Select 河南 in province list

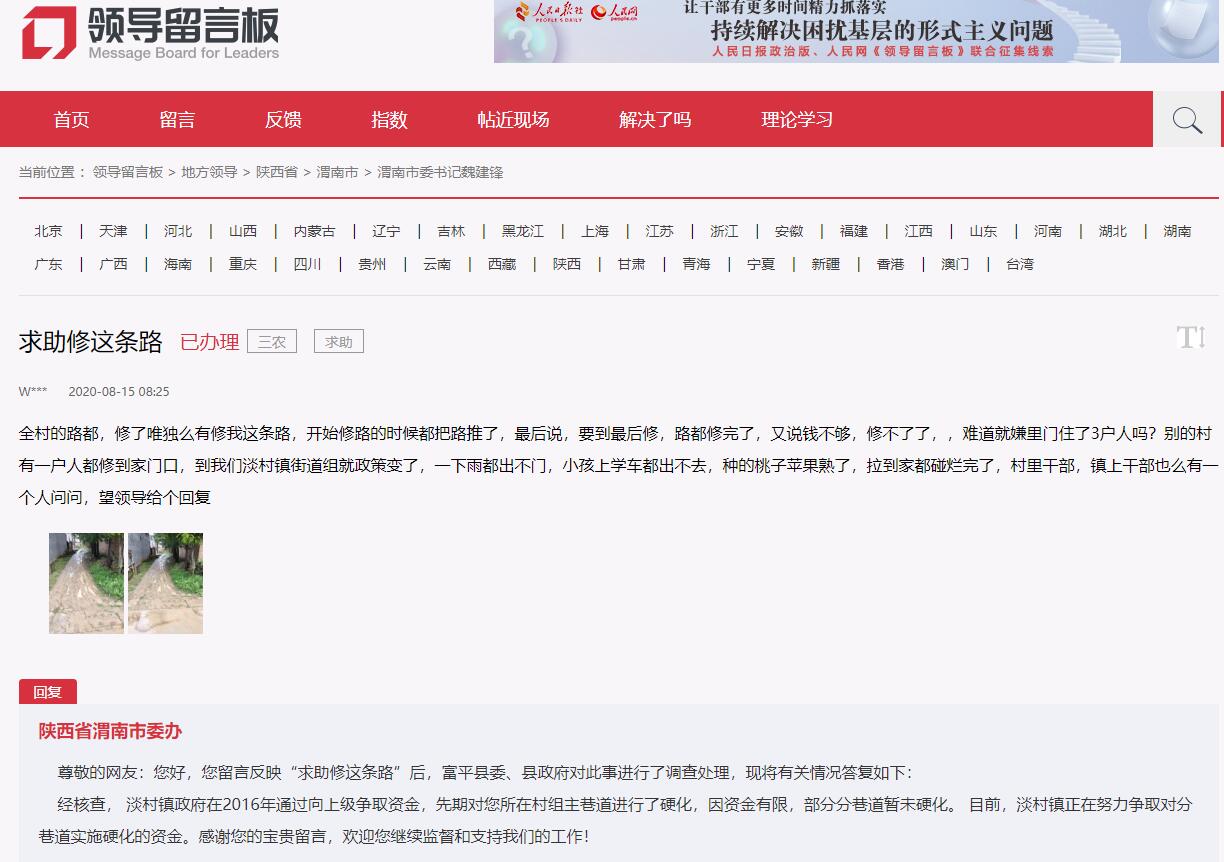tap(1048, 231)
